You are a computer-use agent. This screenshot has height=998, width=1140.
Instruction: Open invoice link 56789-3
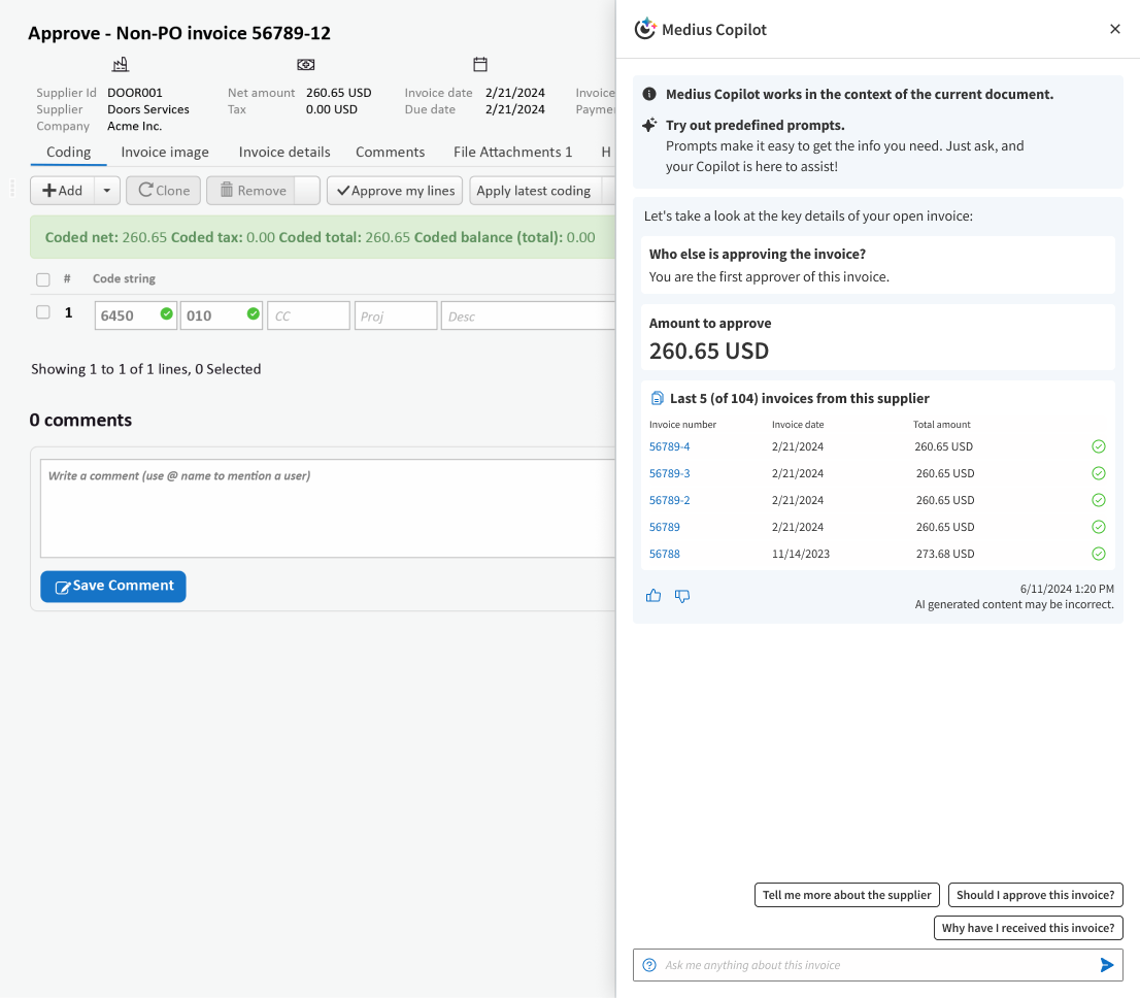click(x=670, y=473)
